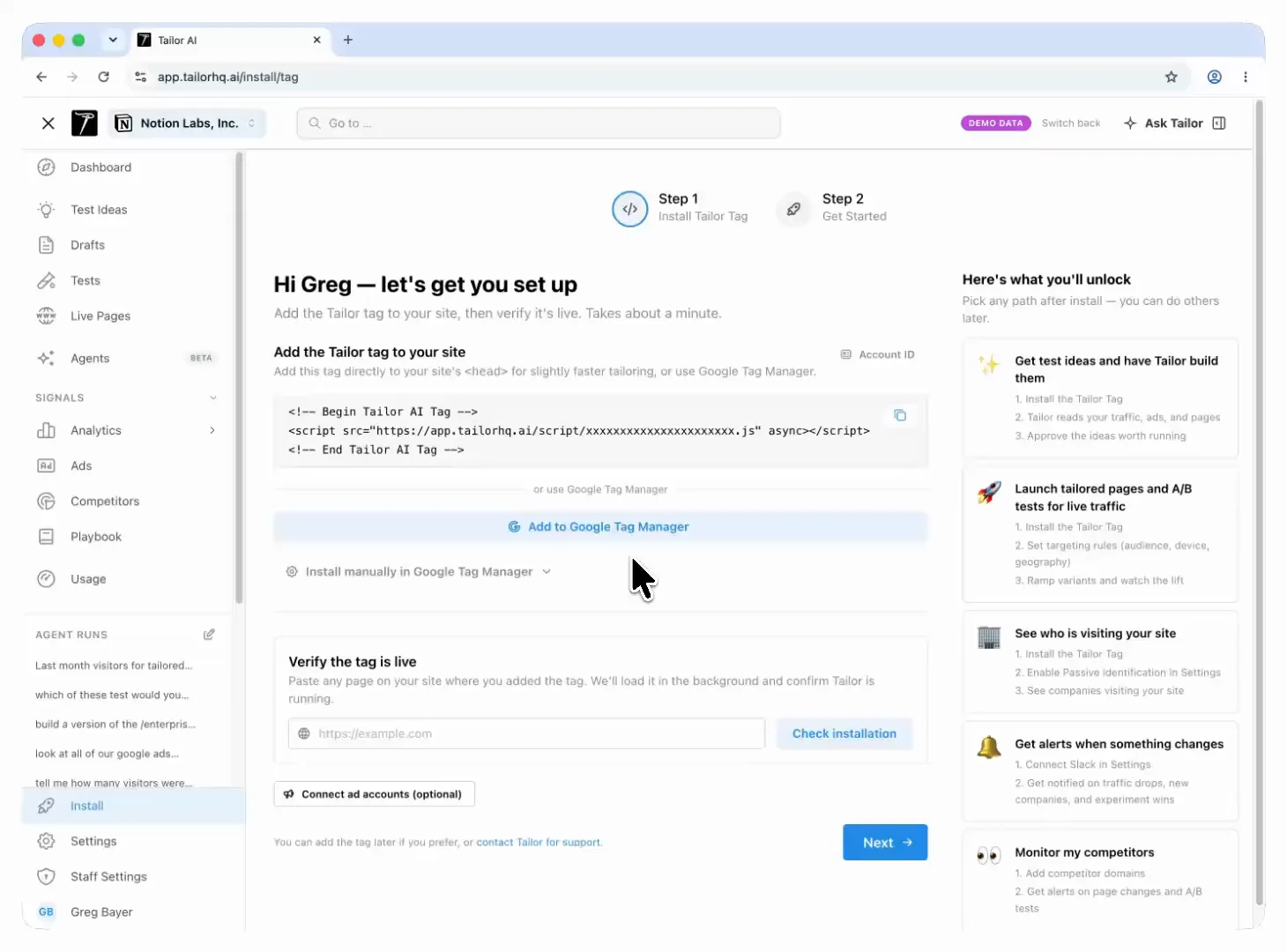Click Check installation button
The height and width of the screenshot is (952, 1287).
click(844, 733)
